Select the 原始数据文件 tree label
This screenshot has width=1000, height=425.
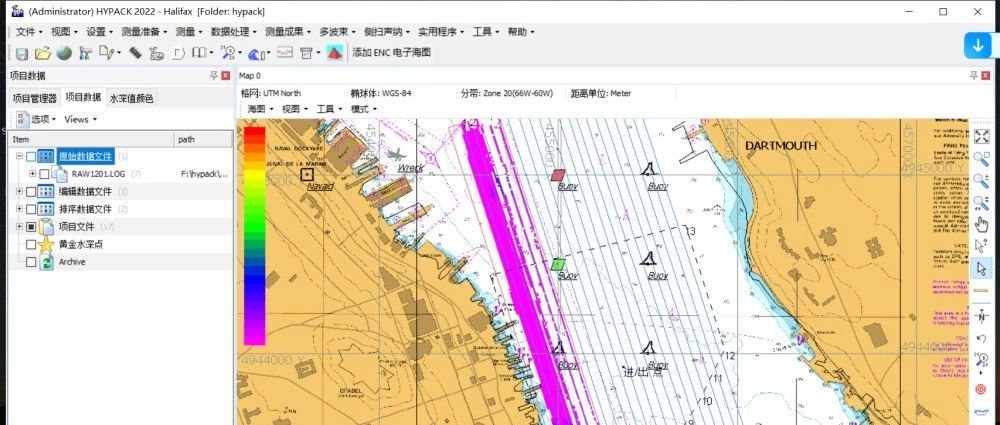tap(85, 156)
